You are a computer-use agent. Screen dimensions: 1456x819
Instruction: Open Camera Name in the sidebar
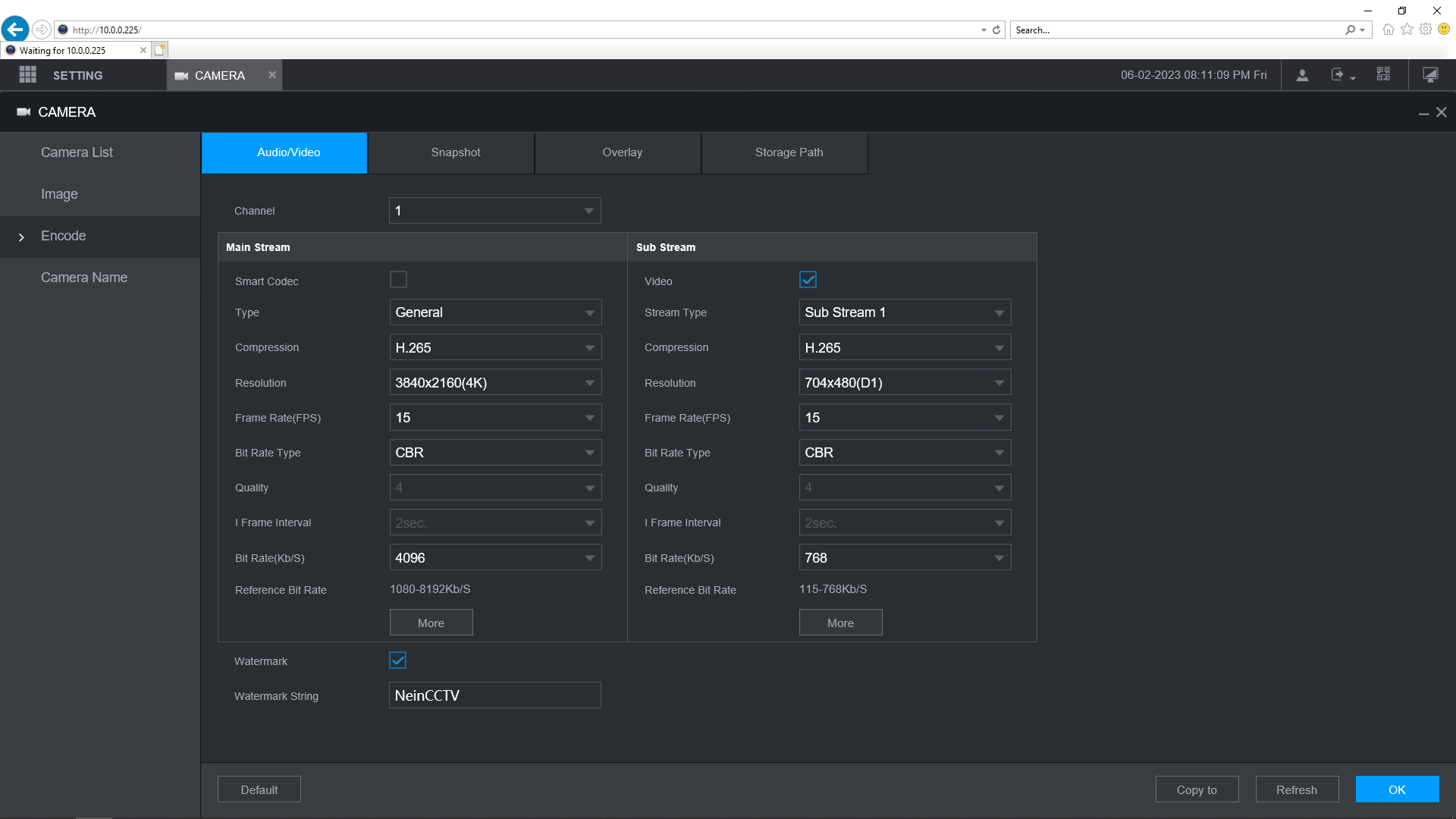click(x=100, y=278)
